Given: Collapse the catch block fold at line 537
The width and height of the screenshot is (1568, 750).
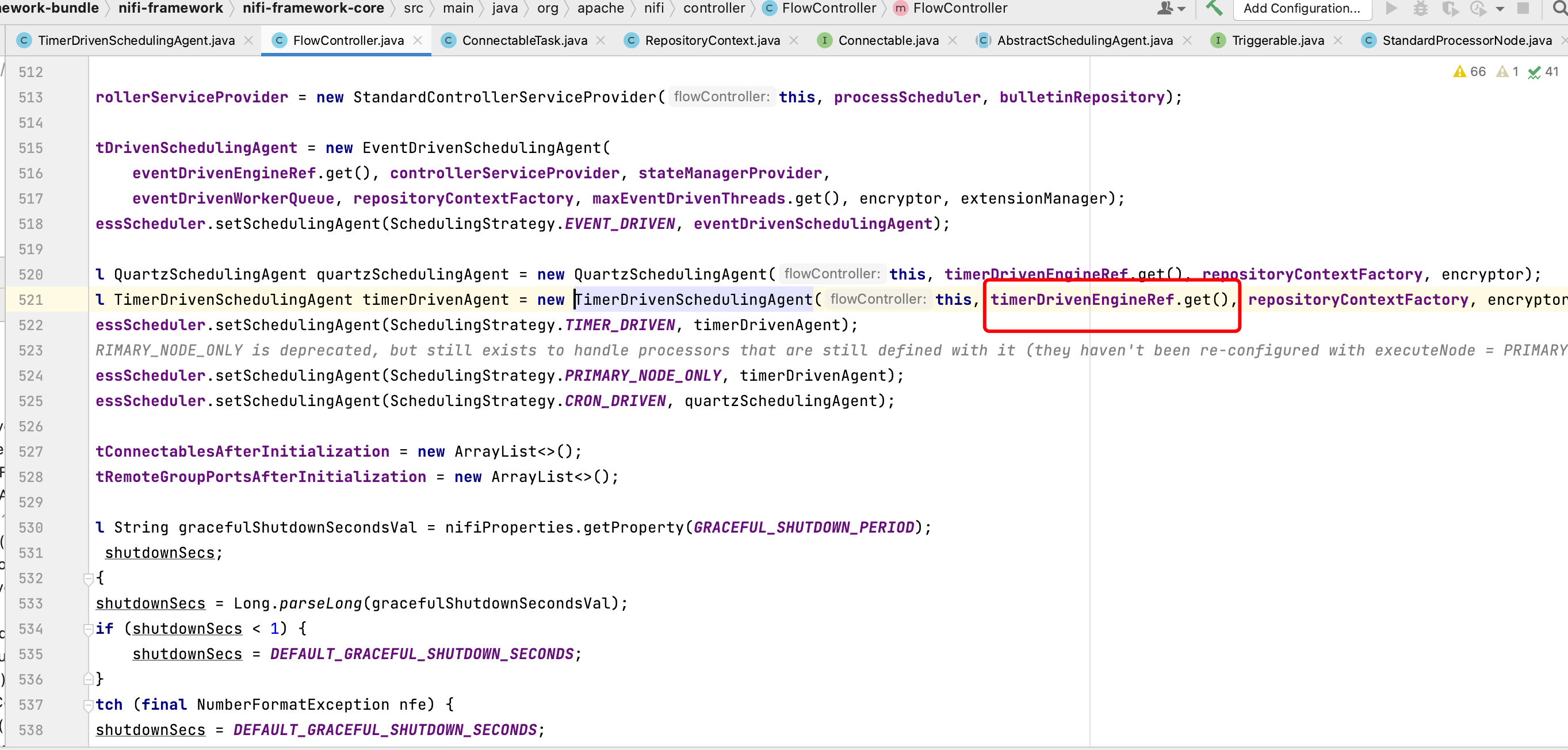Looking at the screenshot, I should click(x=88, y=705).
